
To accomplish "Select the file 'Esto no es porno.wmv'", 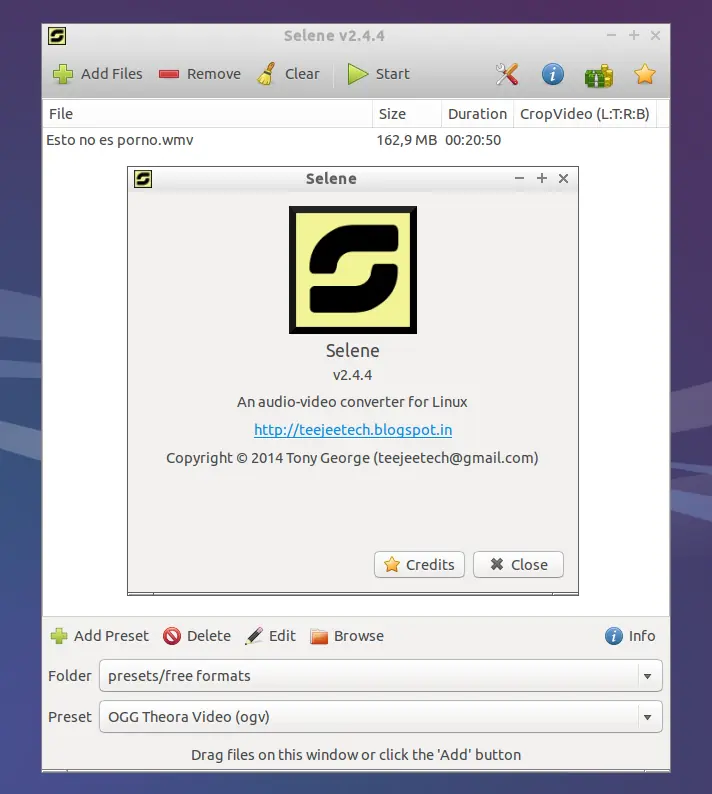I will coord(120,140).
